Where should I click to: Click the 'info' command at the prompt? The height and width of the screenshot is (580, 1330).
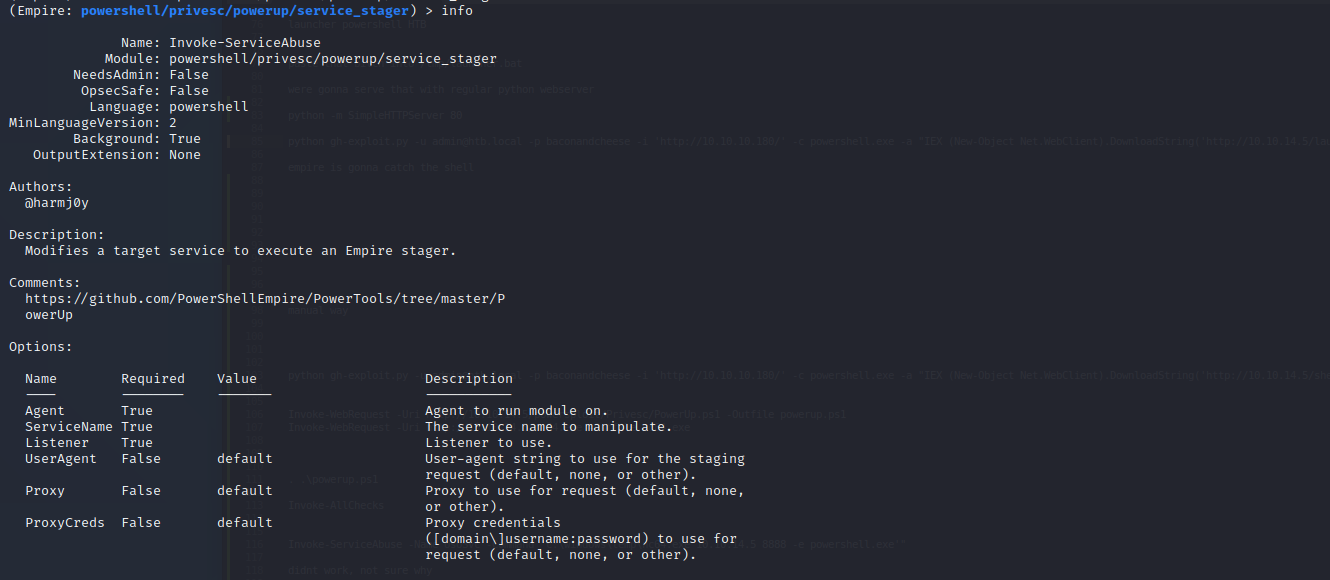tap(457, 11)
